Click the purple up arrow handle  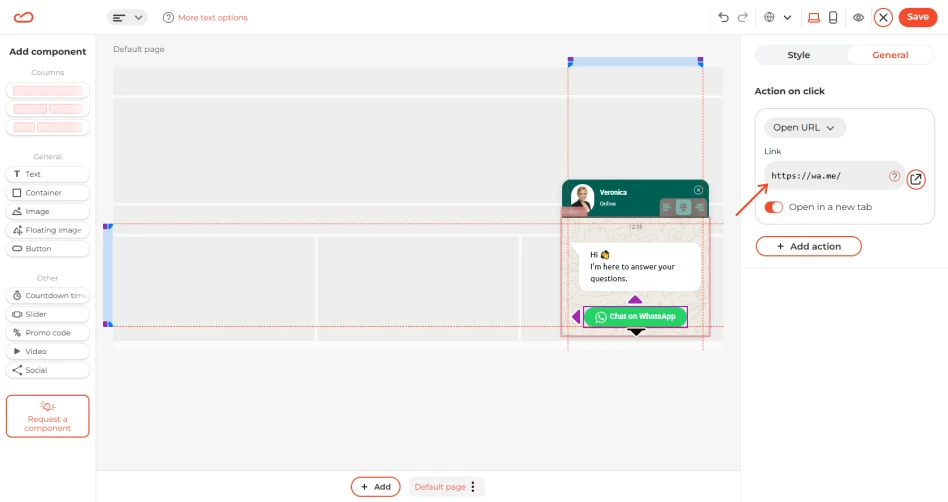[x=635, y=299]
